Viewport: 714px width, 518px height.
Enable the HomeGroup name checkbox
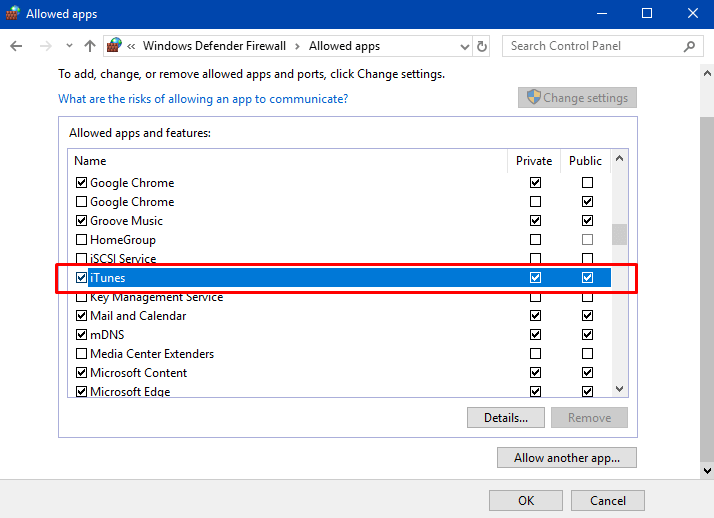click(x=82, y=239)
